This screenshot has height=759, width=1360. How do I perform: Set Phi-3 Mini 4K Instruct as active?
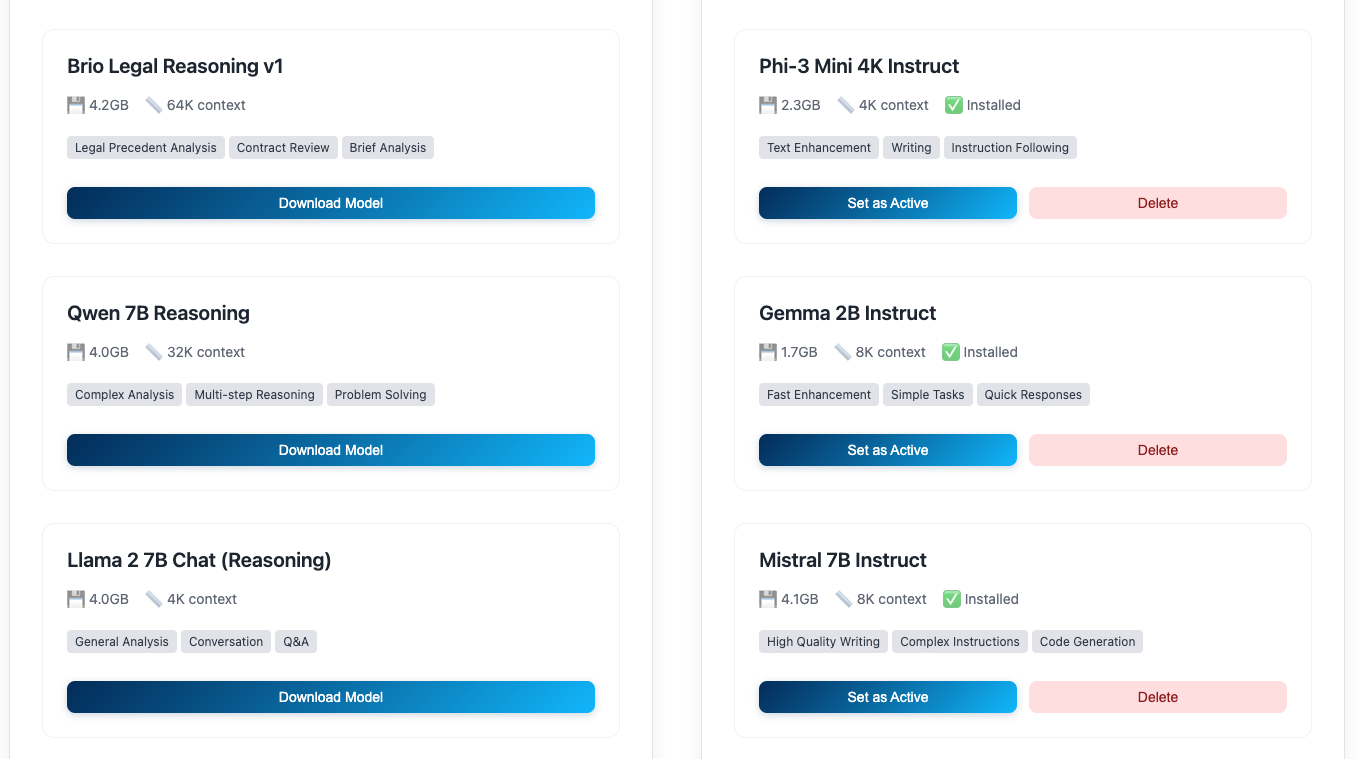click(887, 202)
